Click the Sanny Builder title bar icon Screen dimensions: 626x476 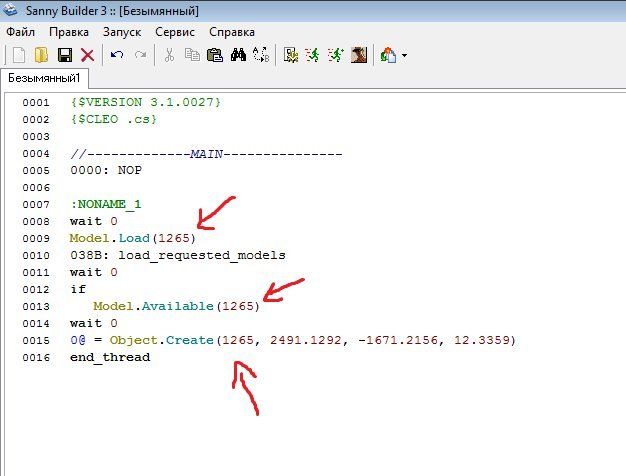click(10, 10)
